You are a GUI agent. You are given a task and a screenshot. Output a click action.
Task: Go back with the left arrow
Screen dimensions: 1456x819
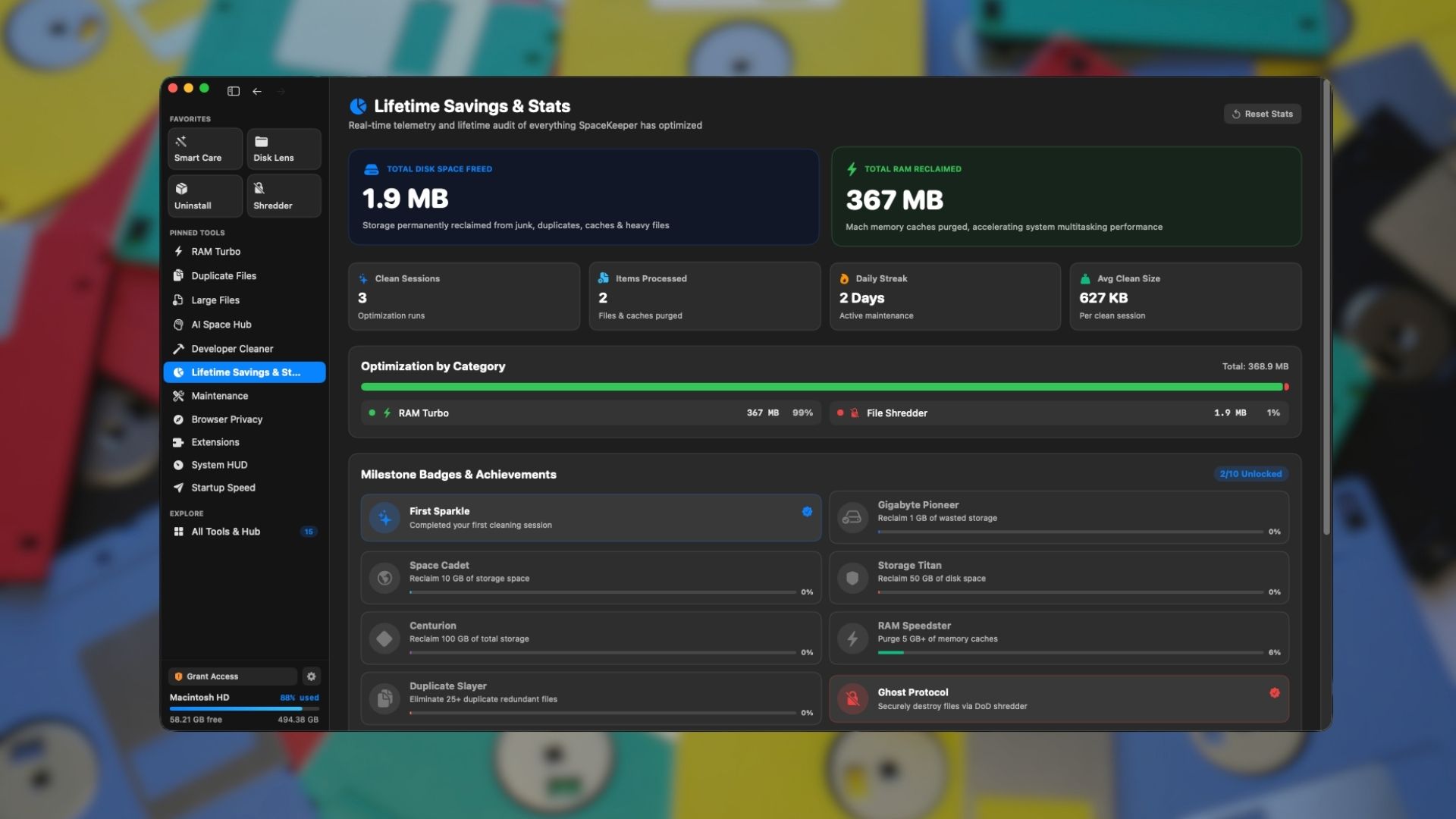tap(257, 91)
